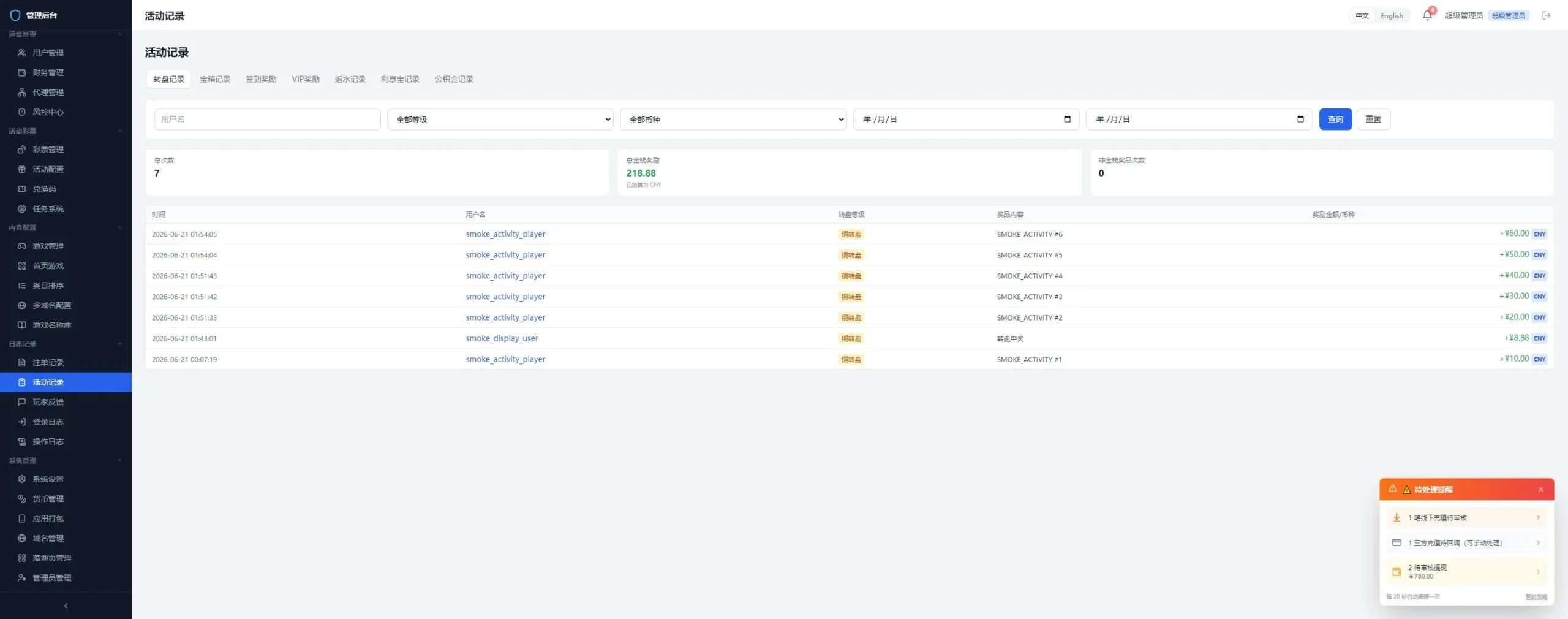Open 用户管理 in the sidebar

(66, 53)
